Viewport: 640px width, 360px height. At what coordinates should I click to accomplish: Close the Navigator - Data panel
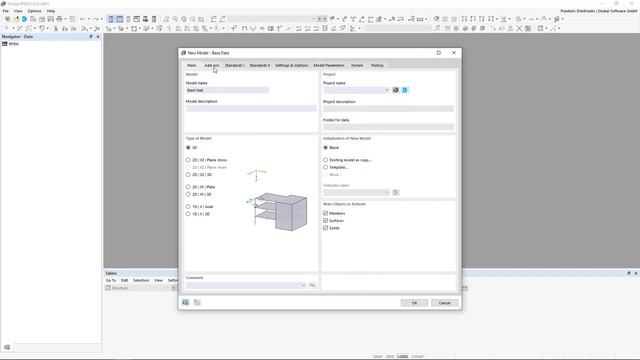click(x=98, y=37)
